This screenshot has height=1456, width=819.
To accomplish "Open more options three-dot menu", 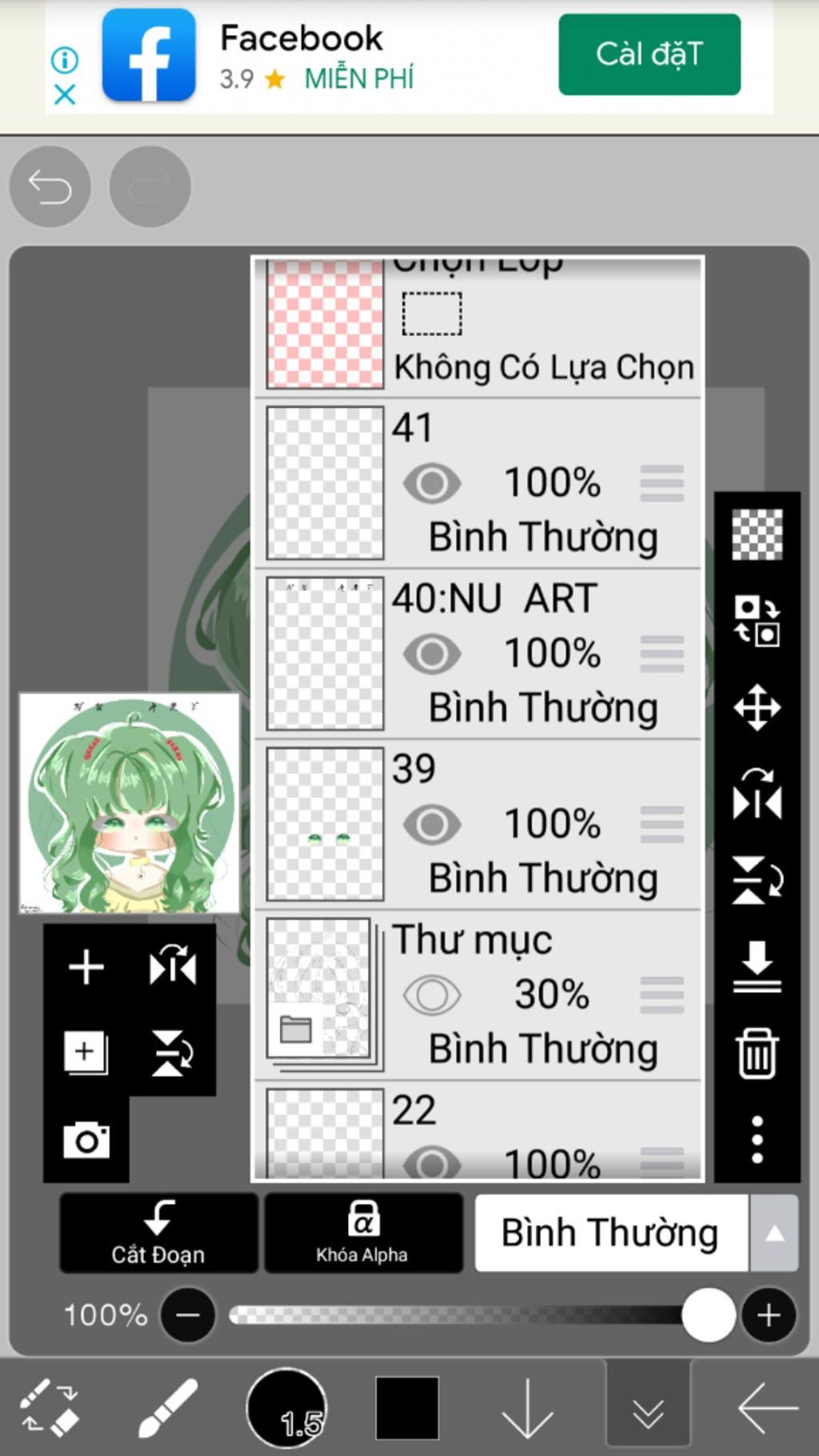I will (x=757, y=1139).
